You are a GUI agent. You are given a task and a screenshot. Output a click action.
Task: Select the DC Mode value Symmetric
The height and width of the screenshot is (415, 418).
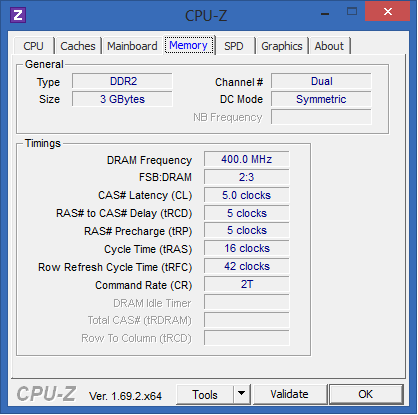321,99
